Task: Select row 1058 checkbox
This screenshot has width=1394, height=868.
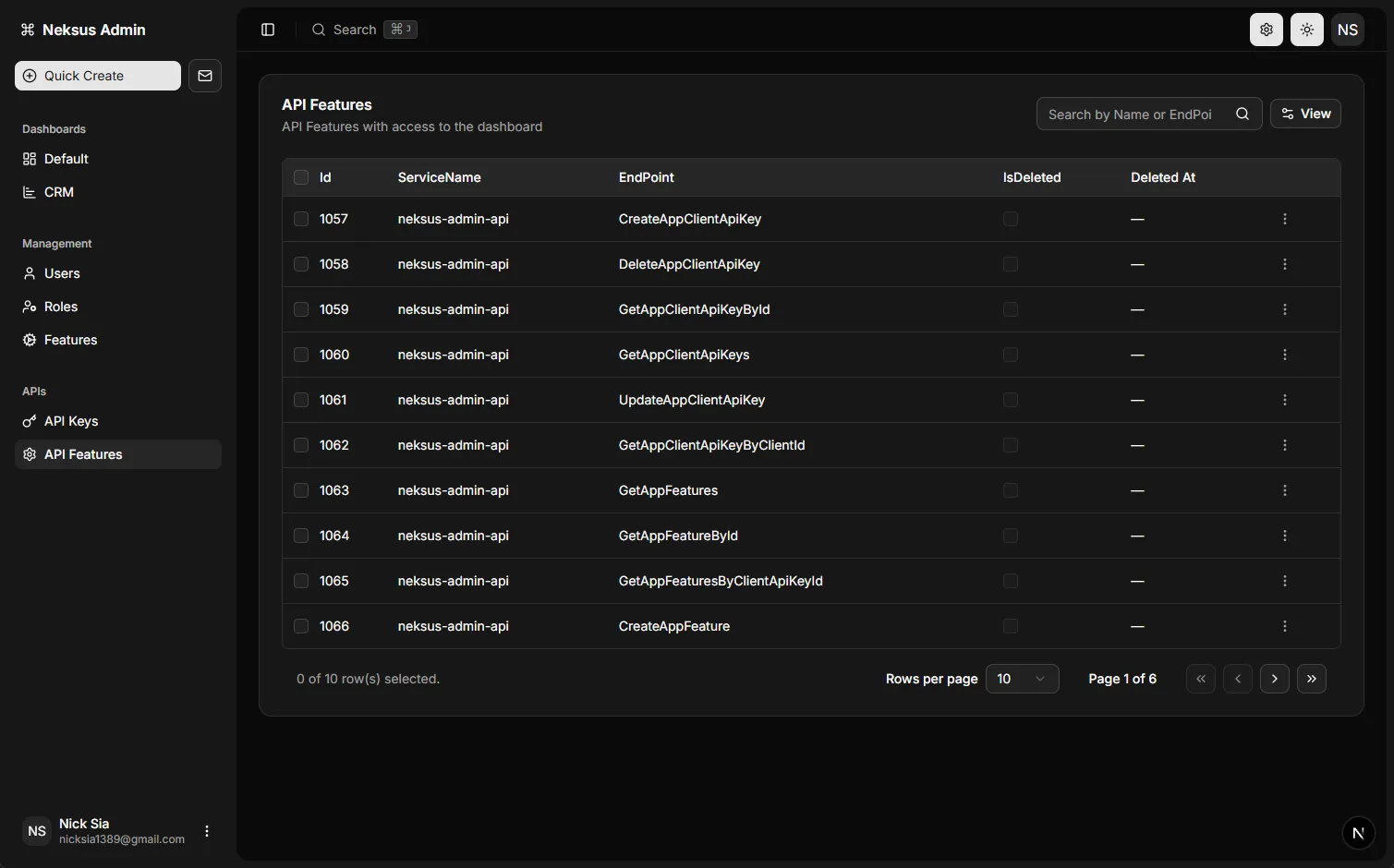Action: coord(301,264)
